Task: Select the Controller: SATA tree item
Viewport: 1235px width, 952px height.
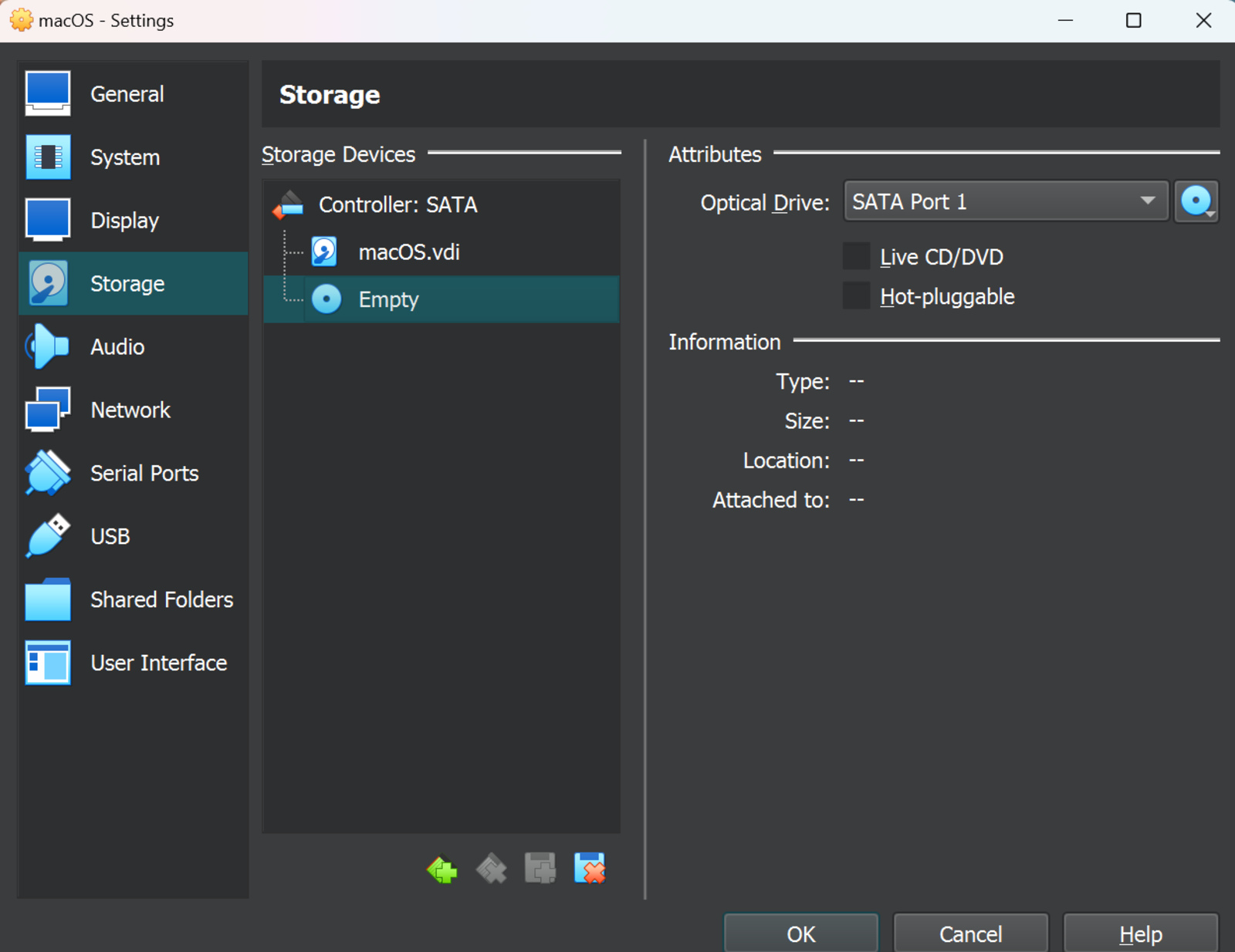Action: coord(398,204)
